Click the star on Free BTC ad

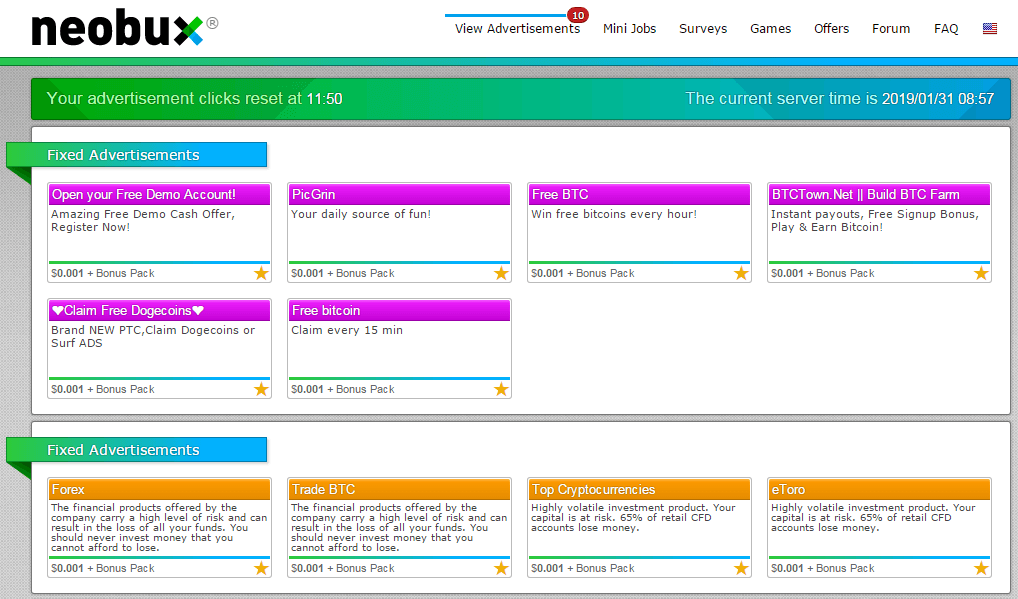741,273
